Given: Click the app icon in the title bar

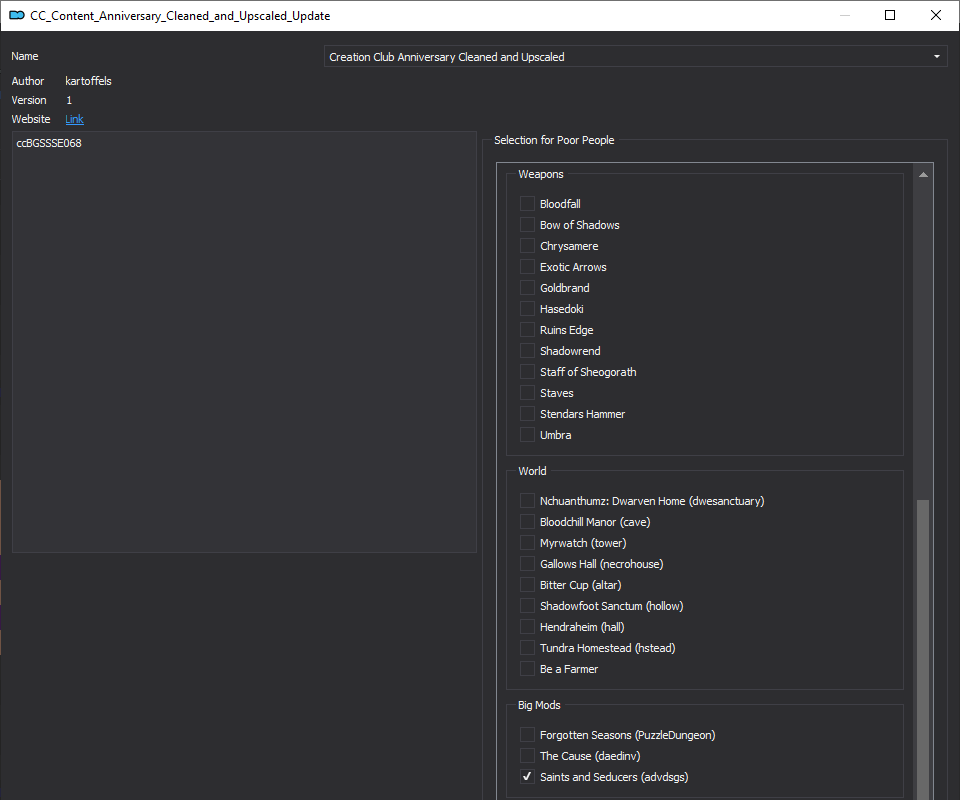Looking at the screenshot, I should pos(17,15).
